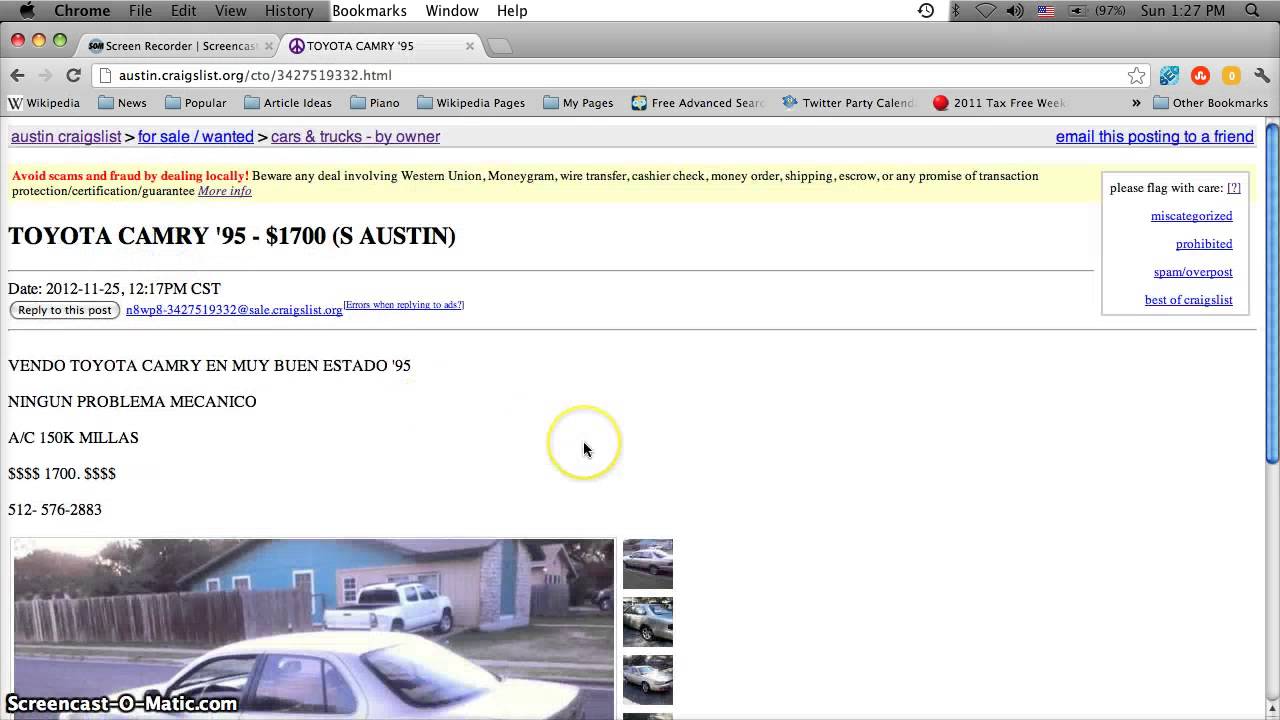This screenshot has height=720, width=1280.
Task: Click the Bluetooth menu bar icon
Action: coord(955,10)
